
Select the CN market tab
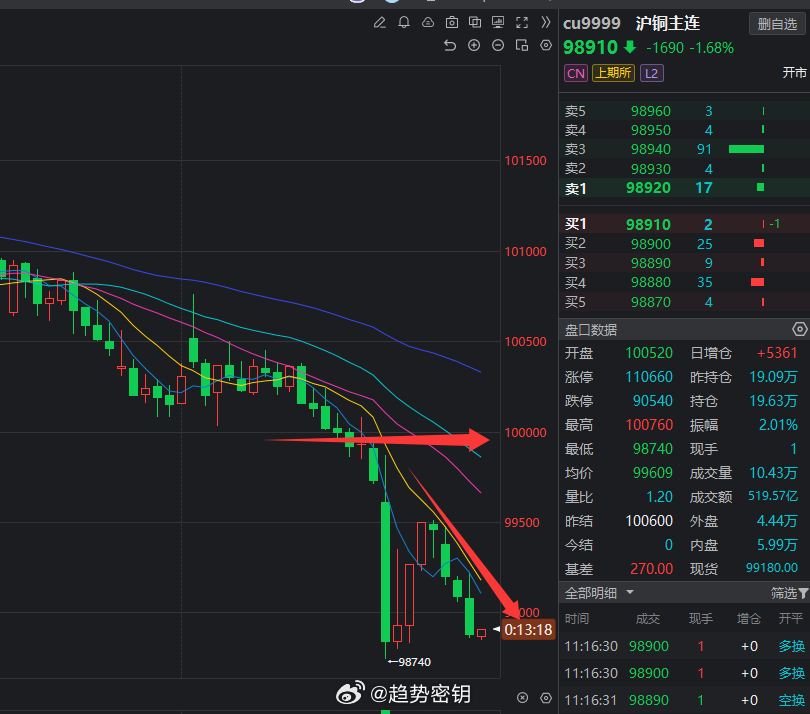pos(575,72)
